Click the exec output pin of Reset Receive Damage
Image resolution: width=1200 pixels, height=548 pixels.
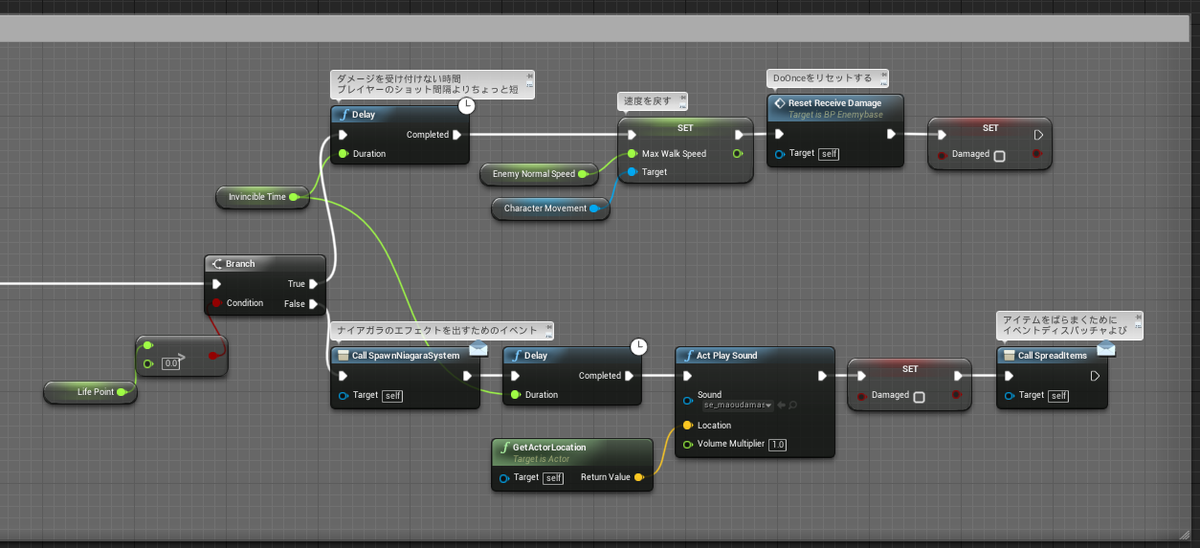click(891, 134)
